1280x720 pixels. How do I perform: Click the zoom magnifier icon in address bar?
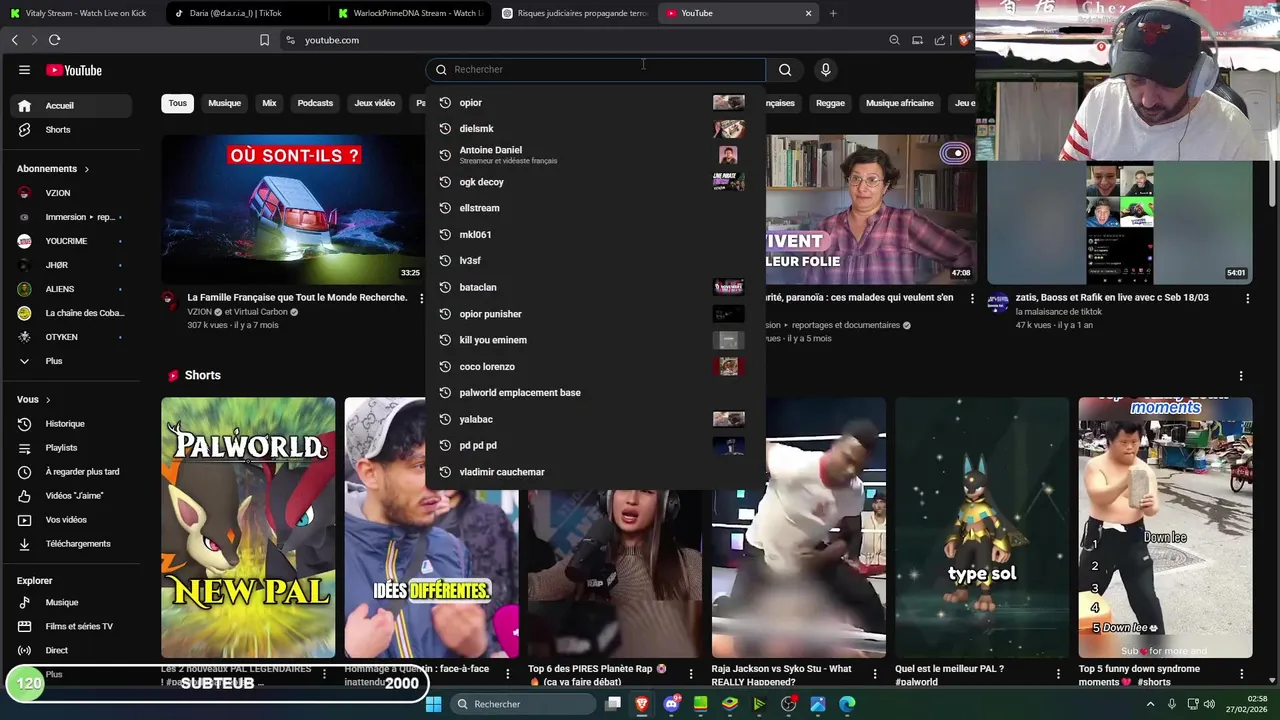pos(894,40)
